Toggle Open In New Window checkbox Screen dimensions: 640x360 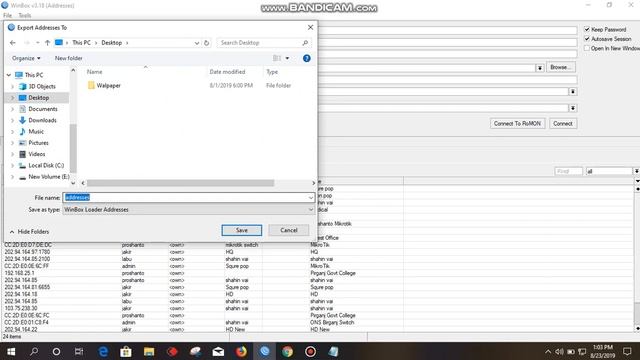[587, 48]
